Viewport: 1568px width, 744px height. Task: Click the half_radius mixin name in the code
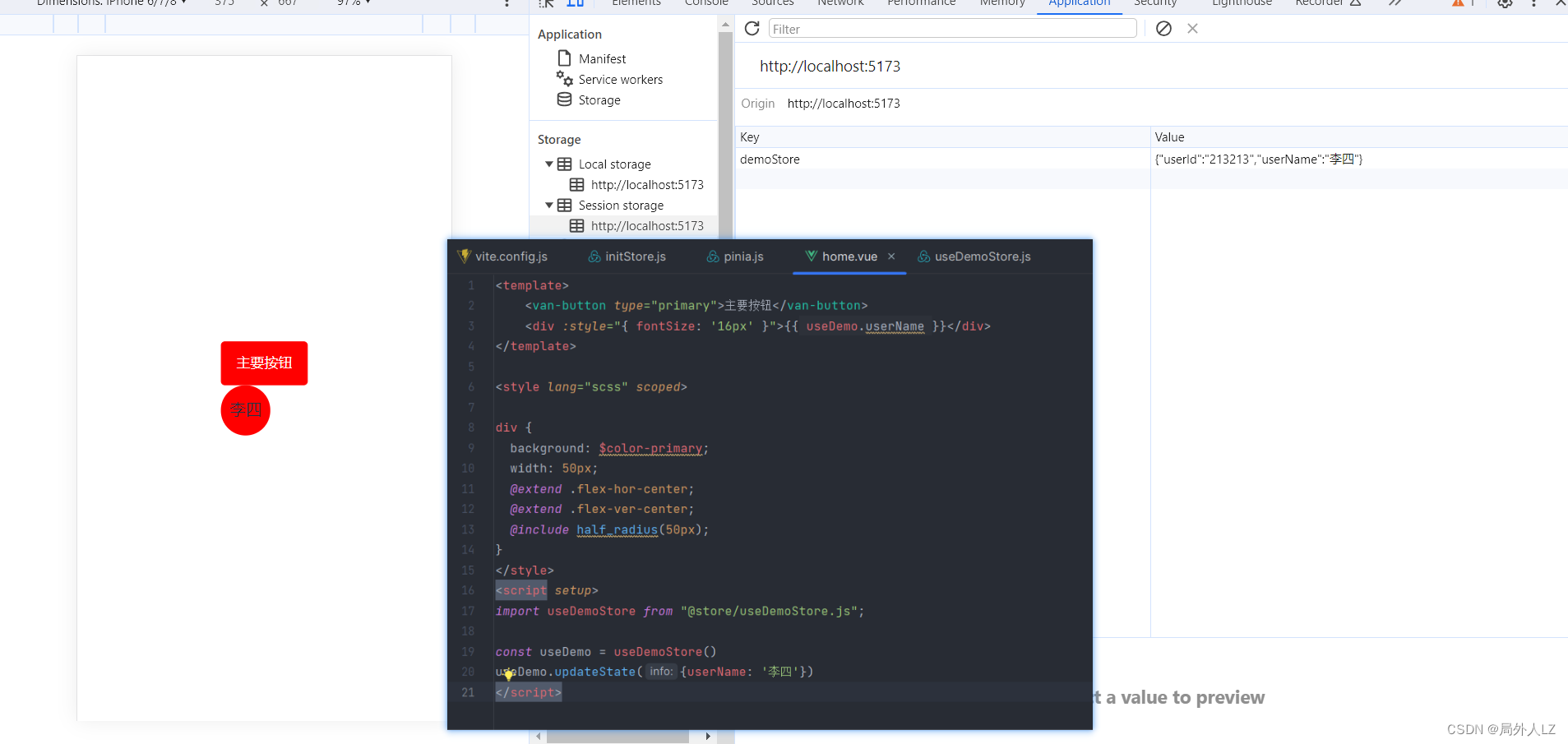coord(617,530)
